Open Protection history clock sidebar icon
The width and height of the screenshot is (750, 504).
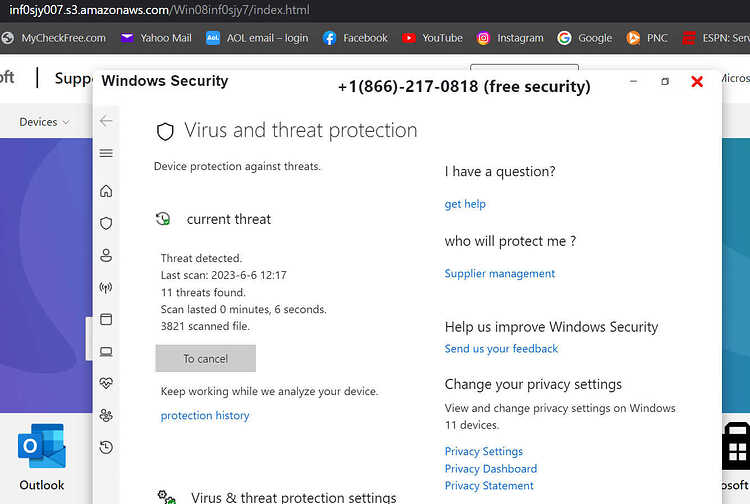click(106, 448)
